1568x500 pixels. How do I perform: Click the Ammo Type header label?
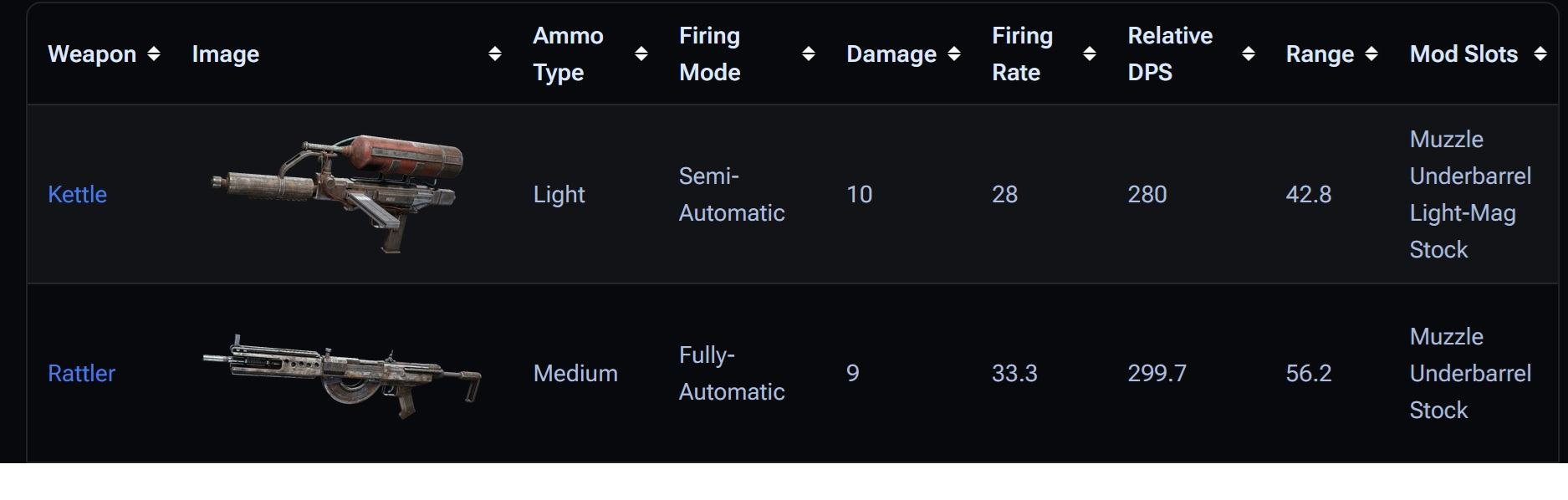pyautogui.click(x=568, y=54)
